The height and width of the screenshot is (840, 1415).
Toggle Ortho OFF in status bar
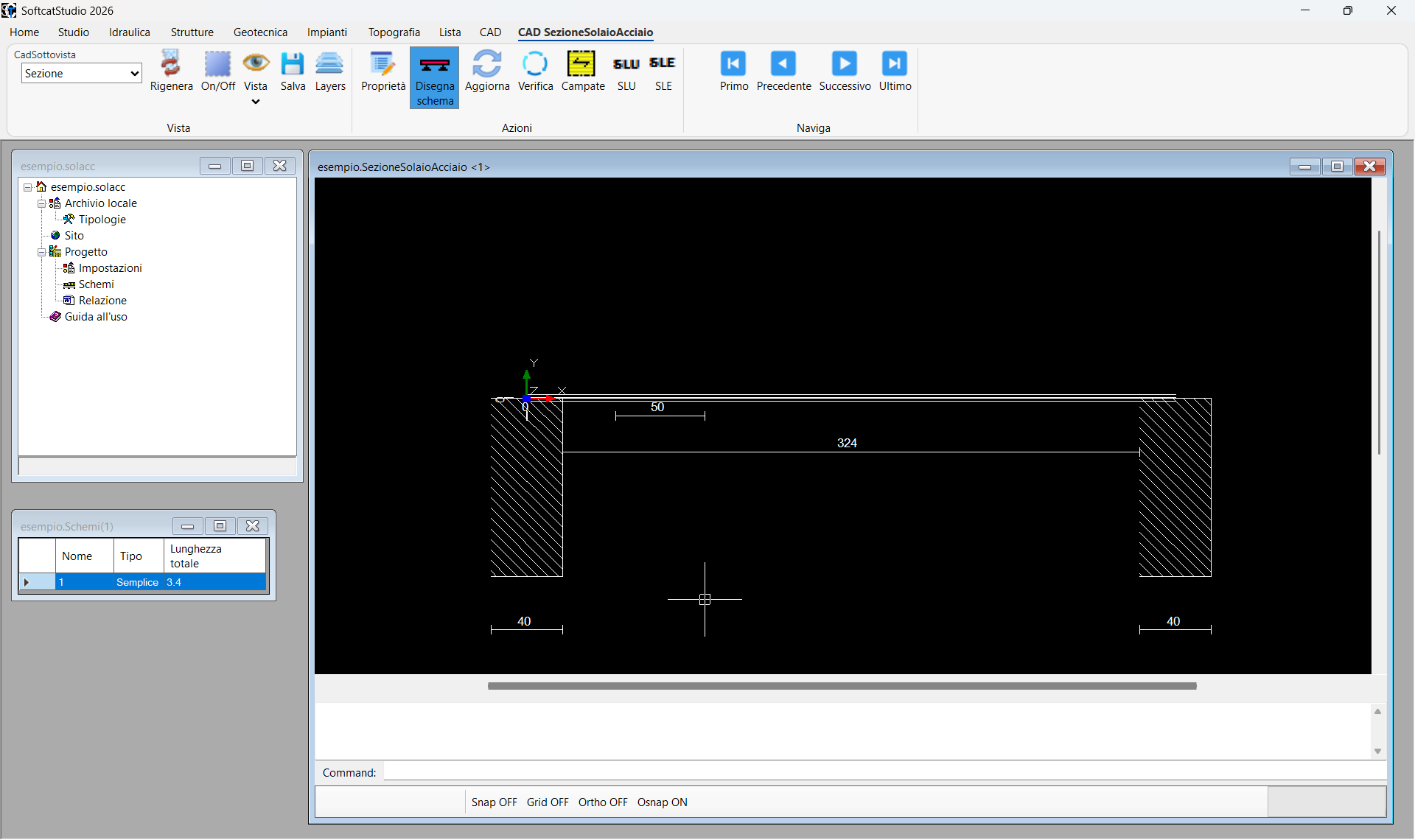pos(603,802)
